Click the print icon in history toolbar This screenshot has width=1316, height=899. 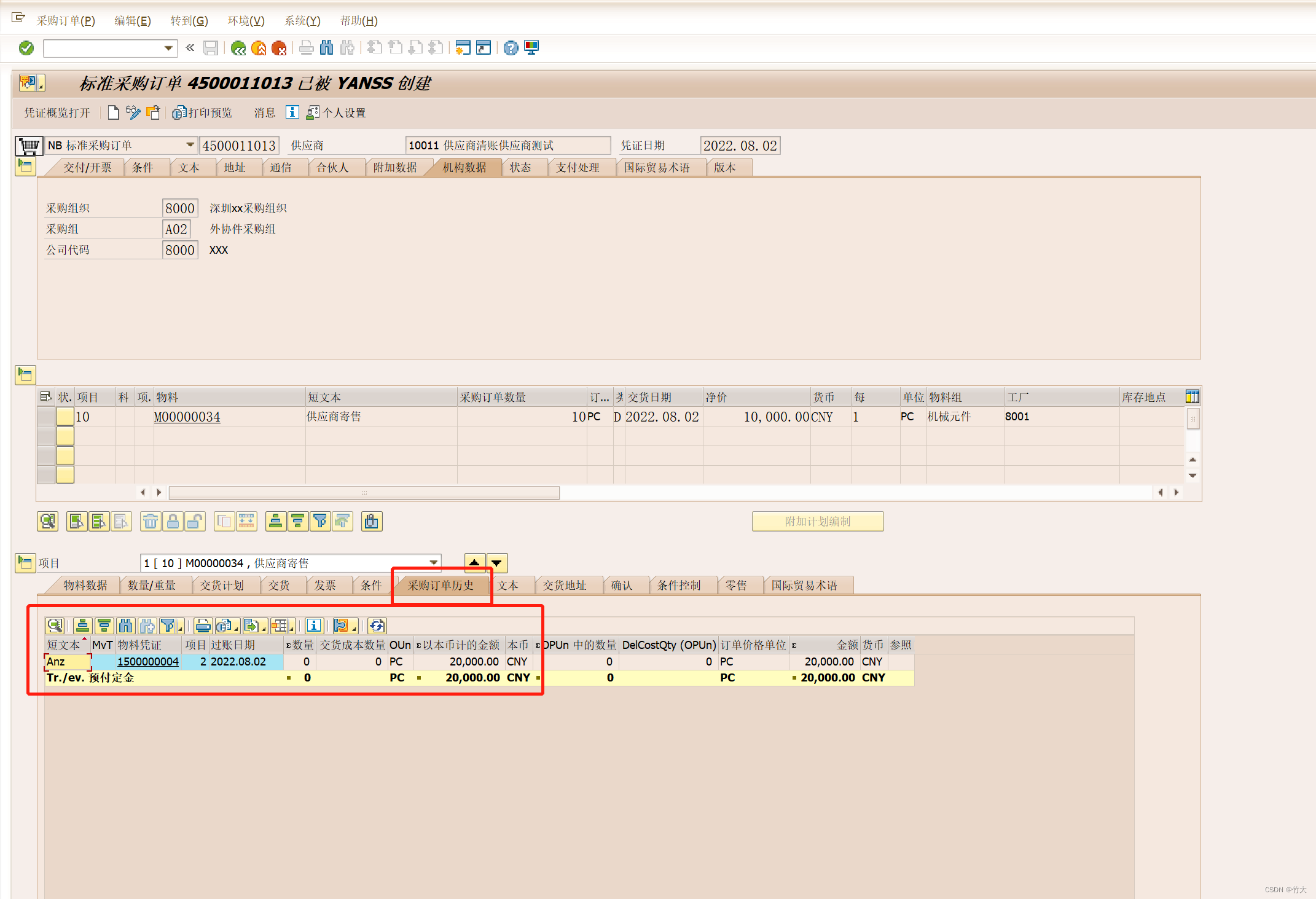point(203,626)
